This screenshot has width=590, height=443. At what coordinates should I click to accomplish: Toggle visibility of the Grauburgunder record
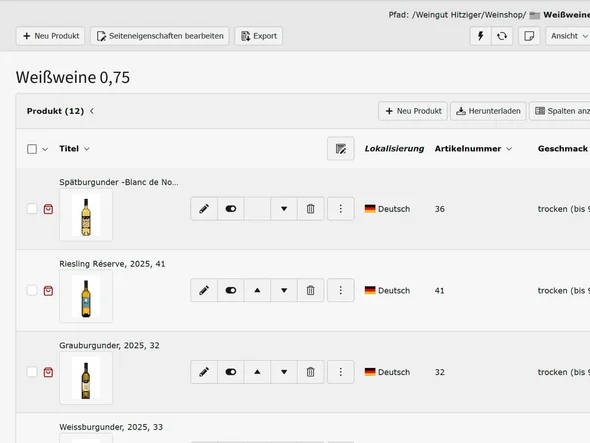coord(231,372)
